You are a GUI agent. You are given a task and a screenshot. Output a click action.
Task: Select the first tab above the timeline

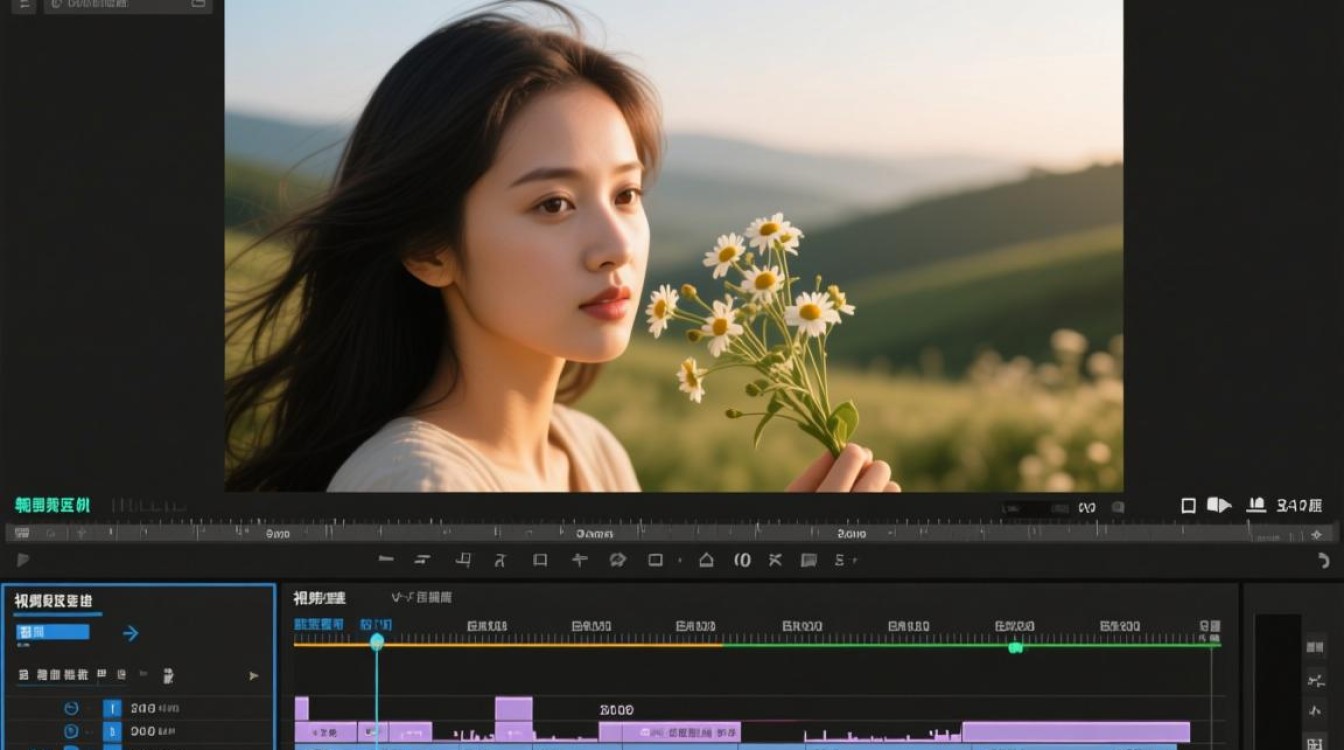pyautogui.click(x=319, y=598)
